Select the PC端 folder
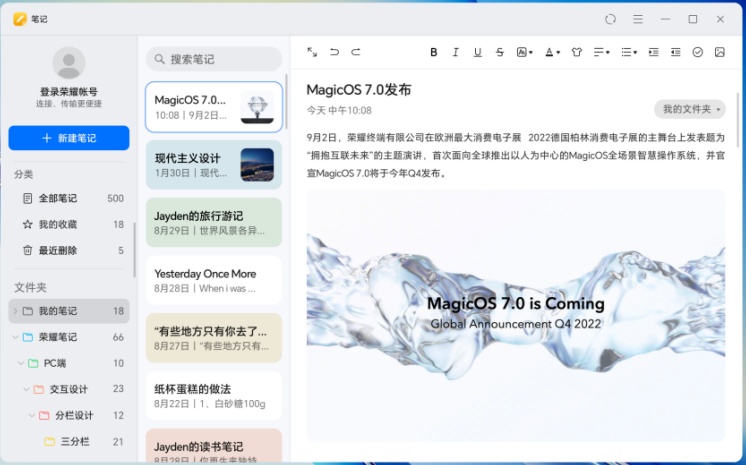 coord(69,364)
